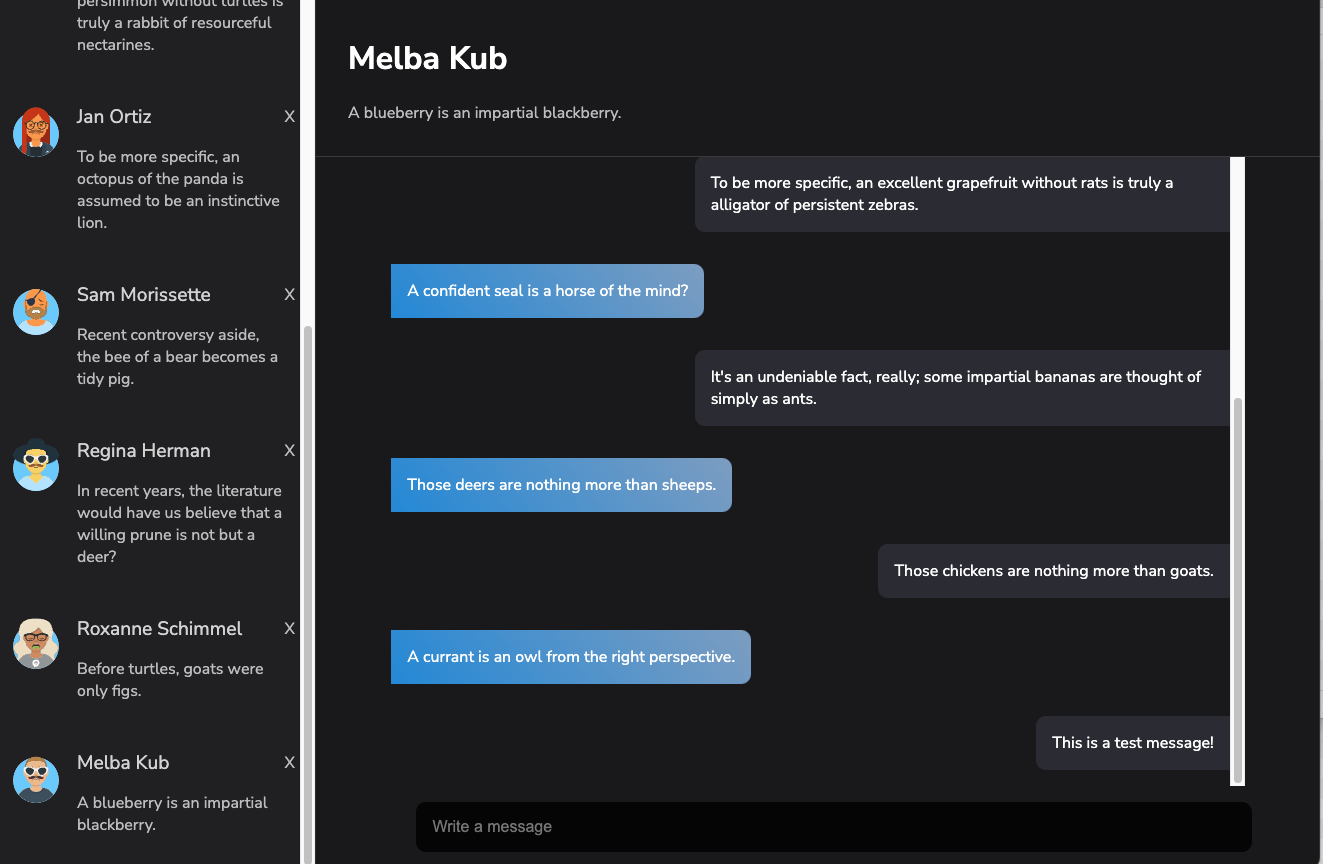Viewport: 1323px width, 864px height.
Task: Click the "This is a test message!" bubble
Action: tap(1133, 743)
